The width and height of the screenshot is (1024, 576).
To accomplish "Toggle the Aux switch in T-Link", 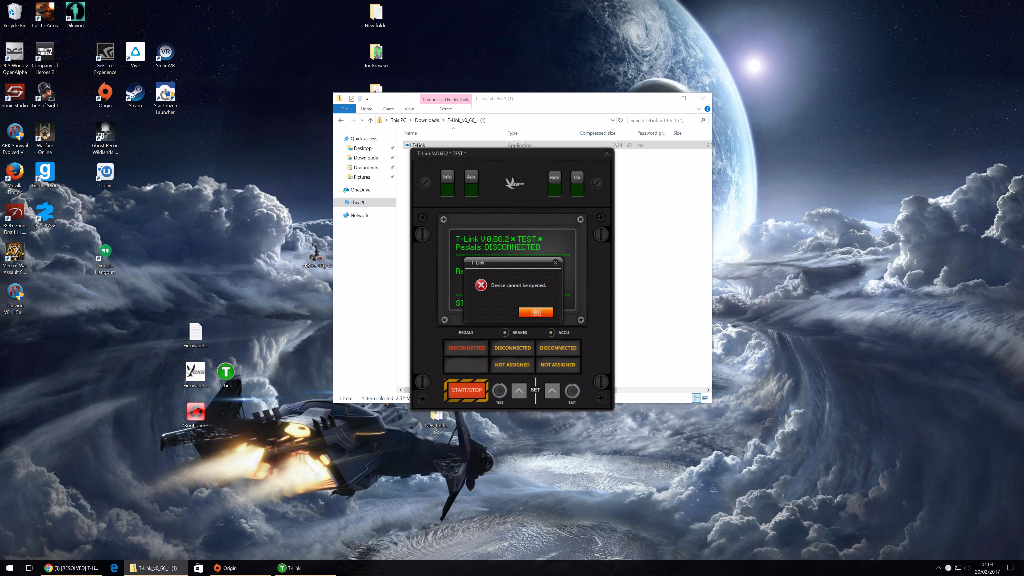I will pyautogui.click(x=471, y=183).
